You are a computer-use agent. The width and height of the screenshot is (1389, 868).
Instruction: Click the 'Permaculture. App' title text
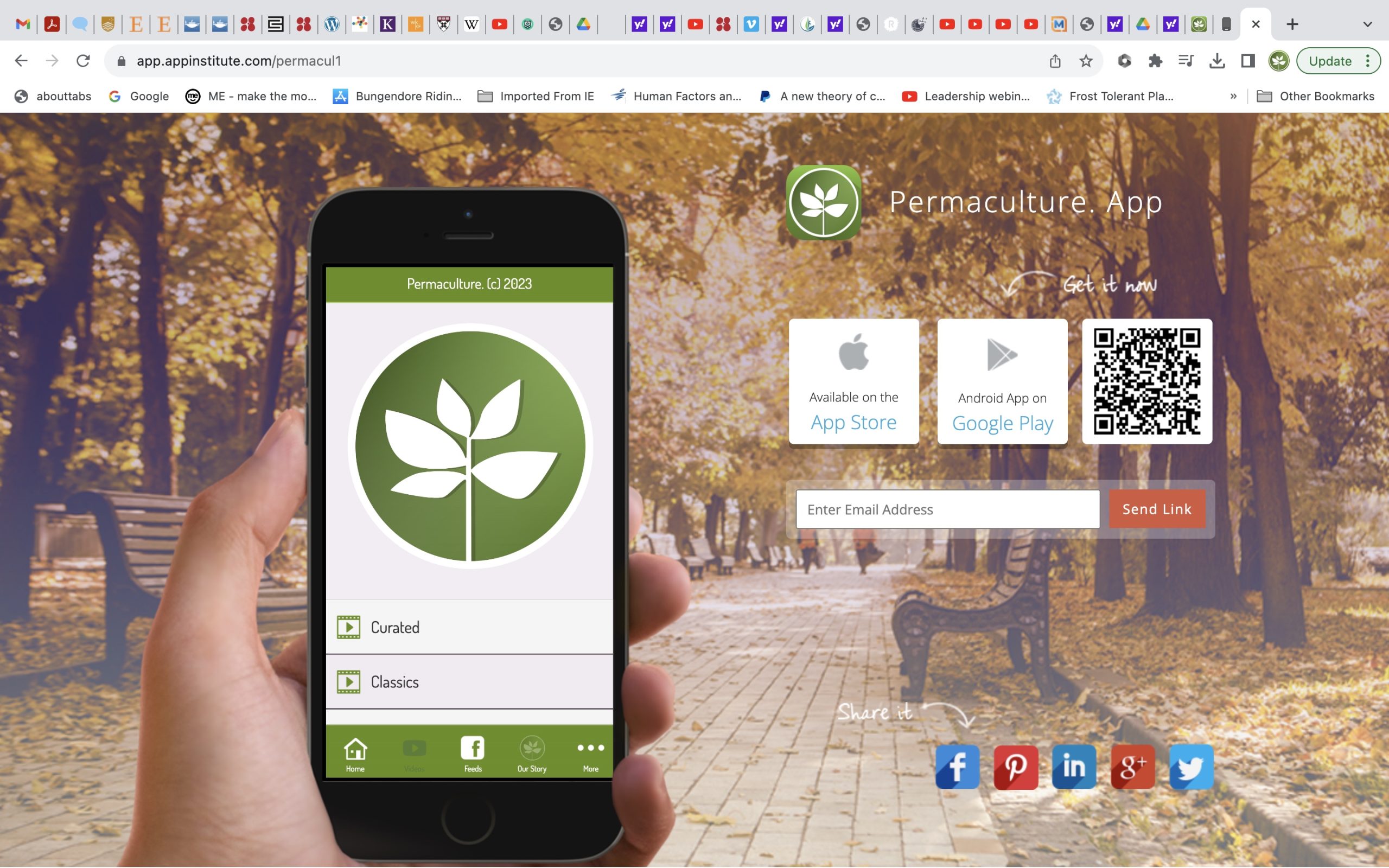pyautogui.click(x=1025, y=202)
